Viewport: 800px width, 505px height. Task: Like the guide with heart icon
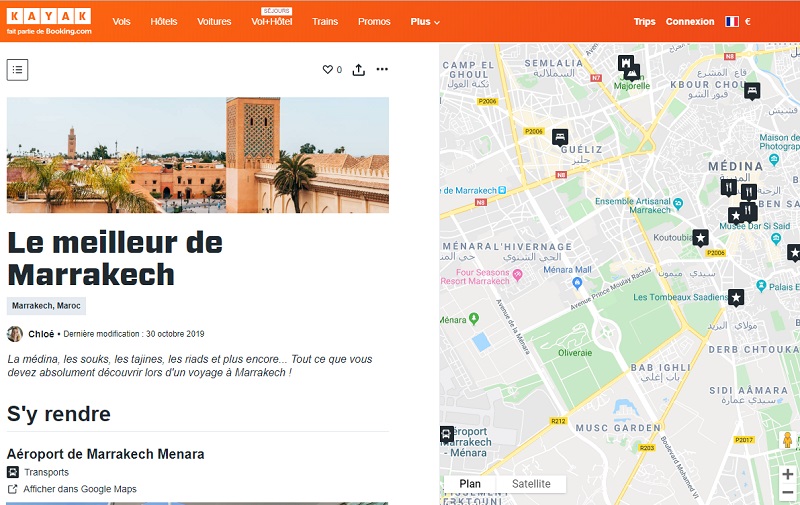326,70
